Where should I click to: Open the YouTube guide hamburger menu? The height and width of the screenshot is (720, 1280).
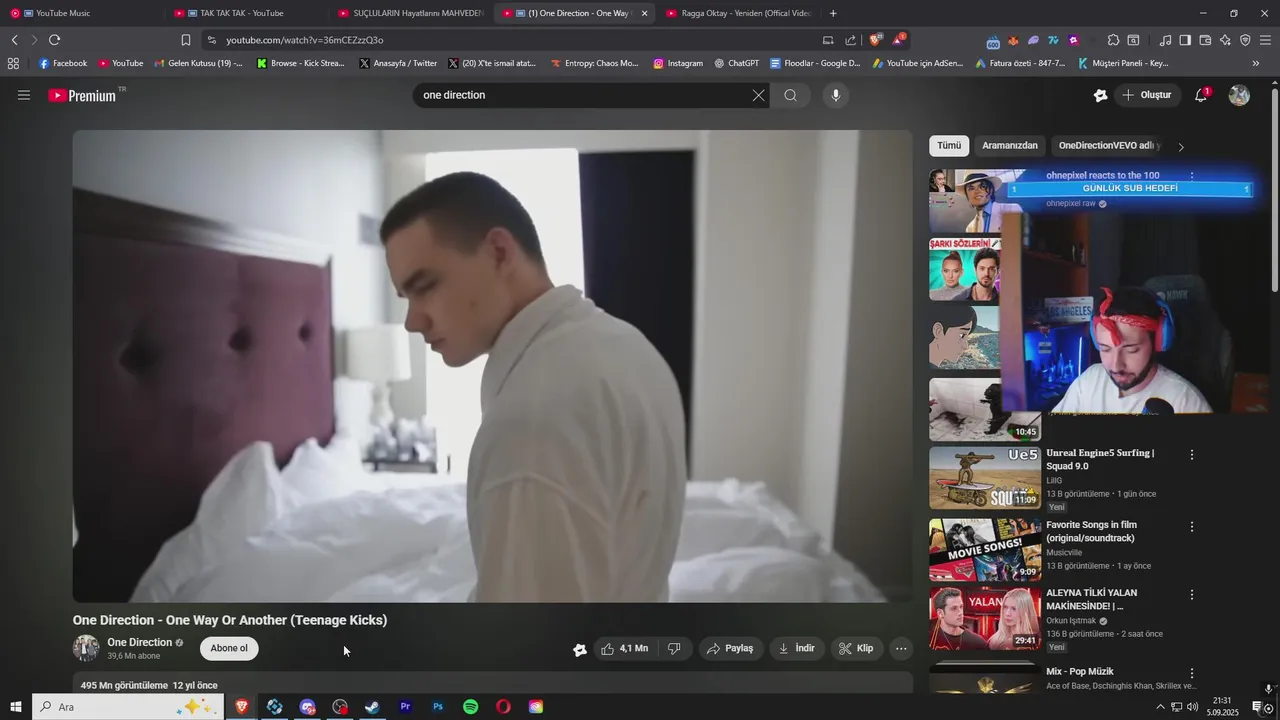(x=24, y=95)
